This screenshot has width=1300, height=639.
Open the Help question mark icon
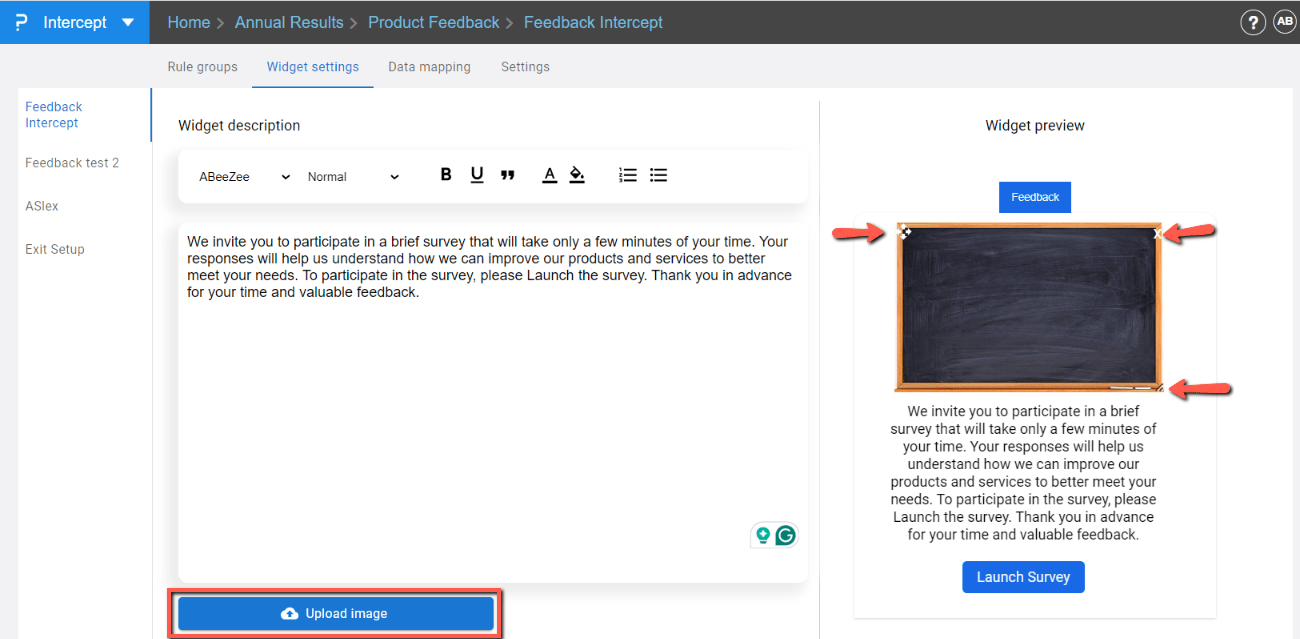[1253, 21]
